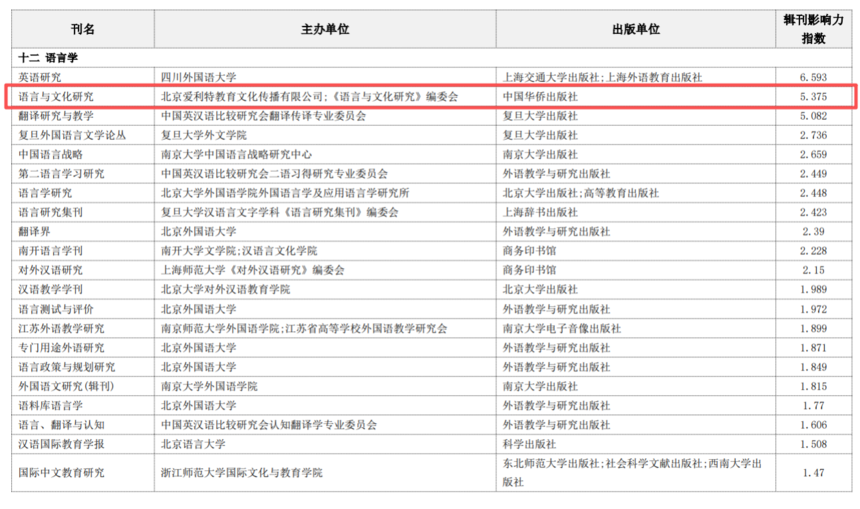
Task: Select index value 1.77
Action: coord(813,405)
